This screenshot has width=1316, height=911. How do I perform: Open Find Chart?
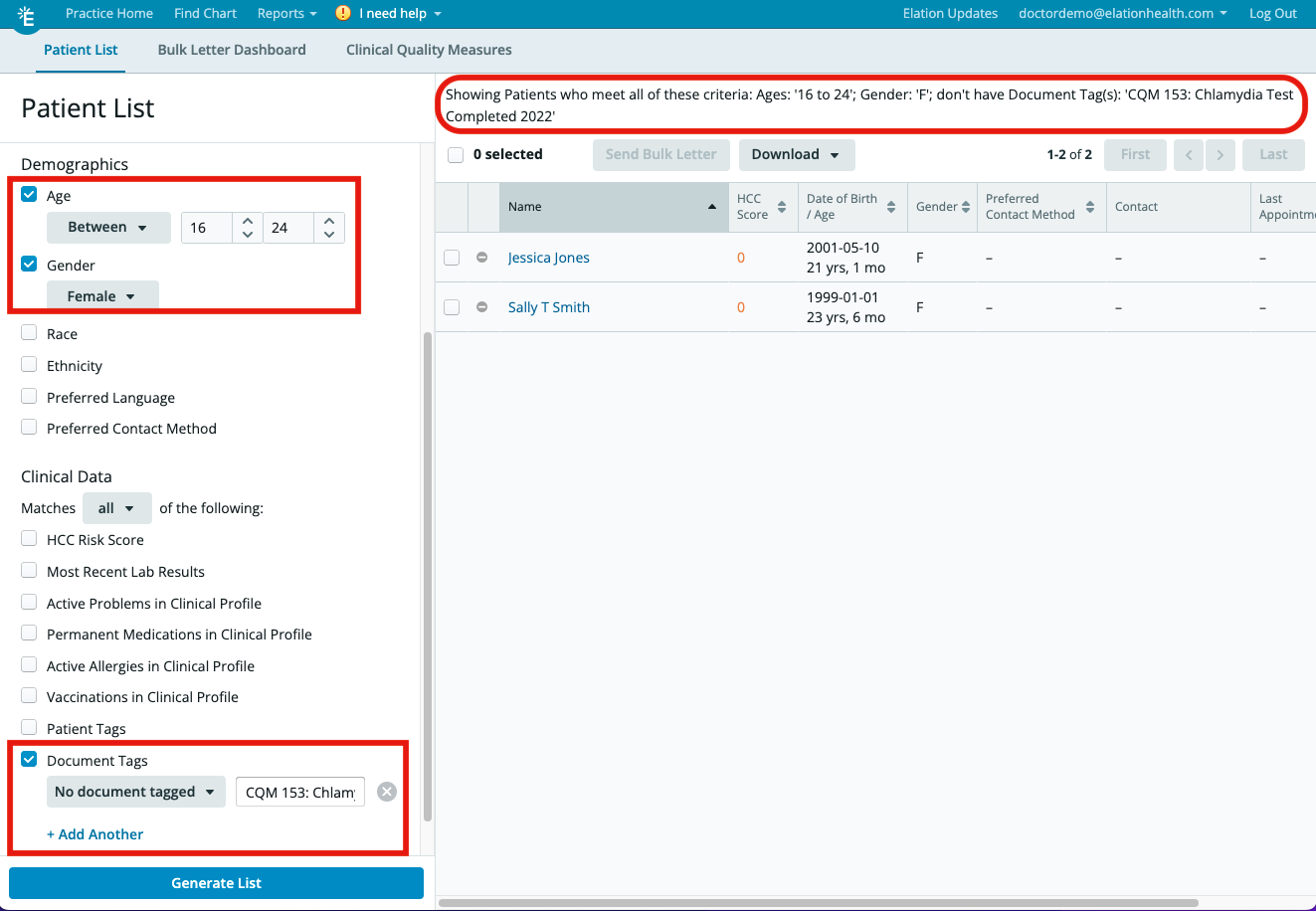205,13
